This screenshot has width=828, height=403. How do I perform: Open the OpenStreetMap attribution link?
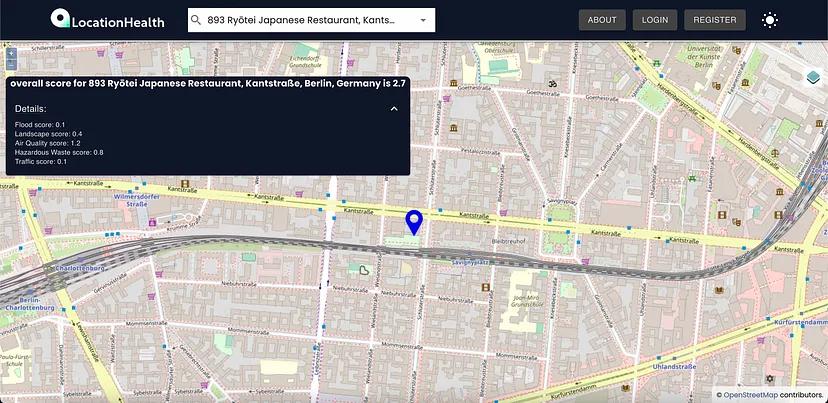[x=750, y=395]
